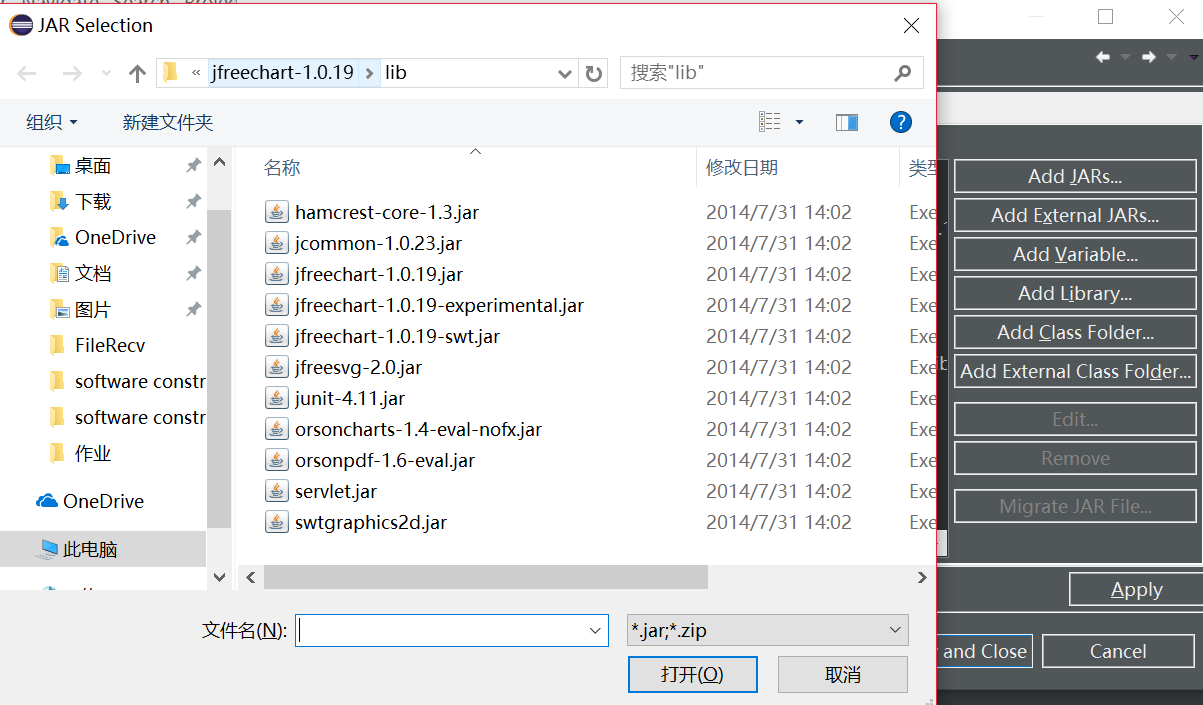Click the Add Class Folder... button

pyautogui.click(x=1075, y=332)
